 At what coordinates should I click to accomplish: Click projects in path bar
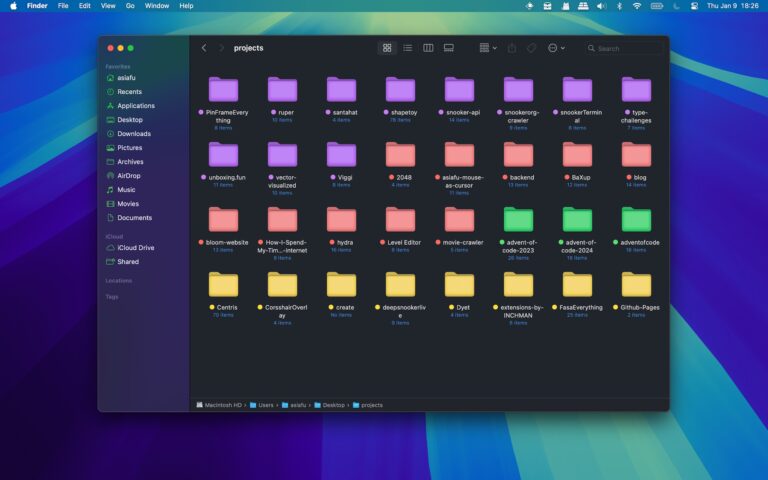coord(368,405)
